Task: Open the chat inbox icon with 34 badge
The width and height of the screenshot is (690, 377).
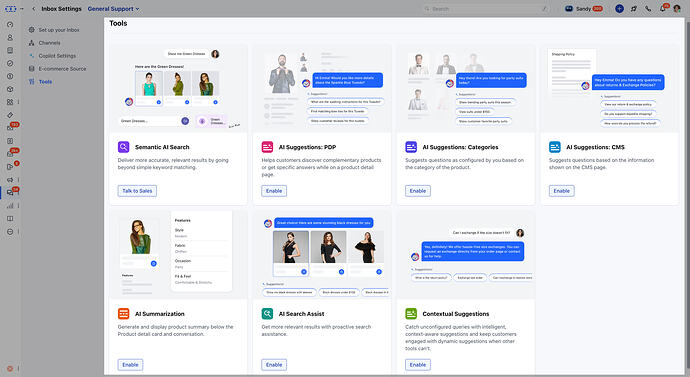Action: (x=10, y=193)
